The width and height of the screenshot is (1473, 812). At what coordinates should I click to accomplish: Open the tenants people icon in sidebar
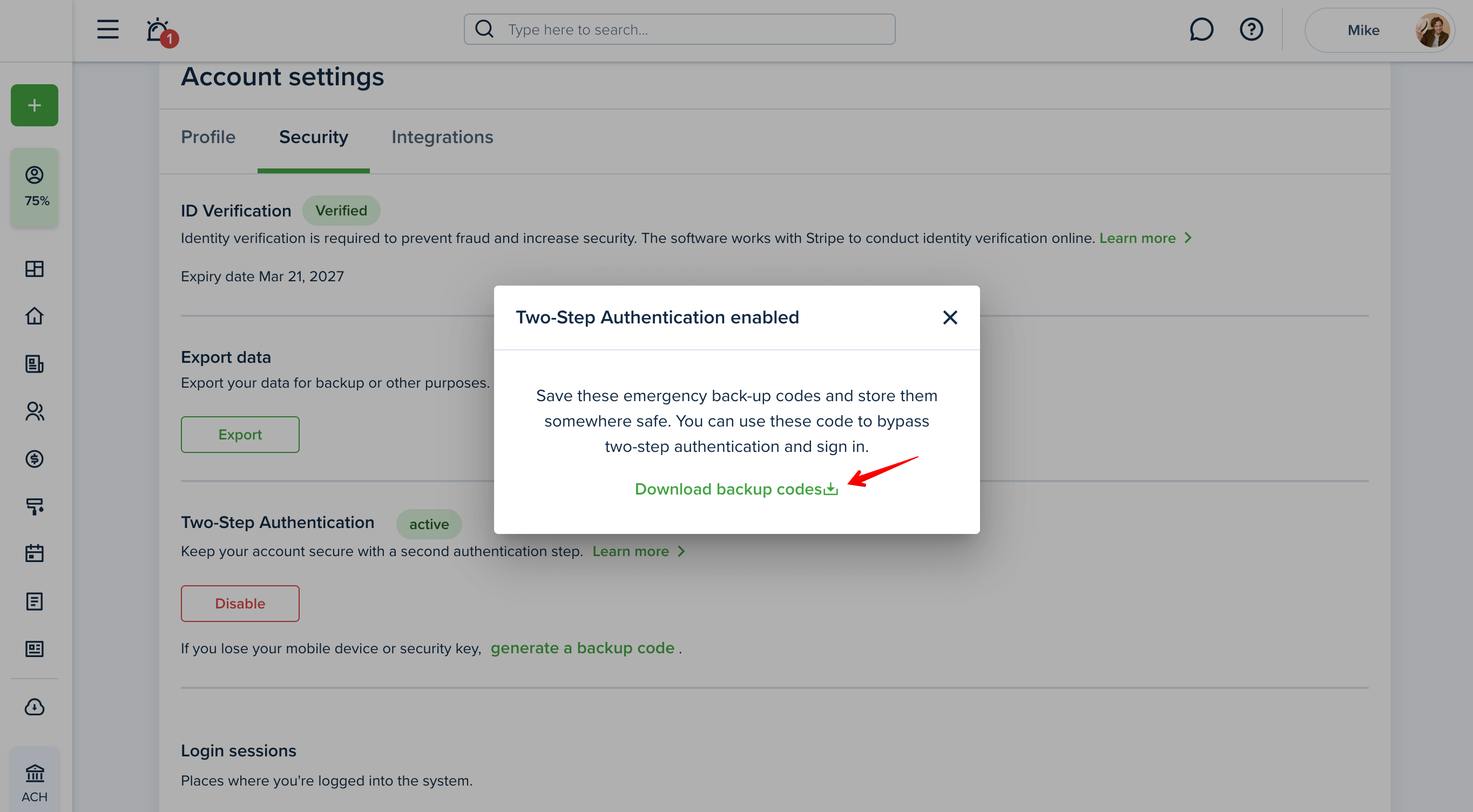coord(35,411)
